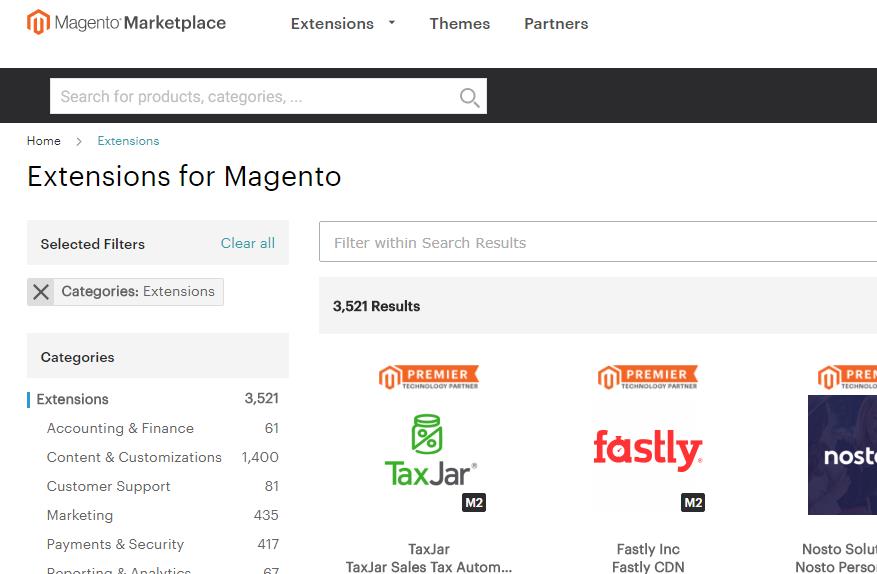This screenshot has height=574, width=877.
Task: Open the Partners menu item
Action: coord(556,23)
